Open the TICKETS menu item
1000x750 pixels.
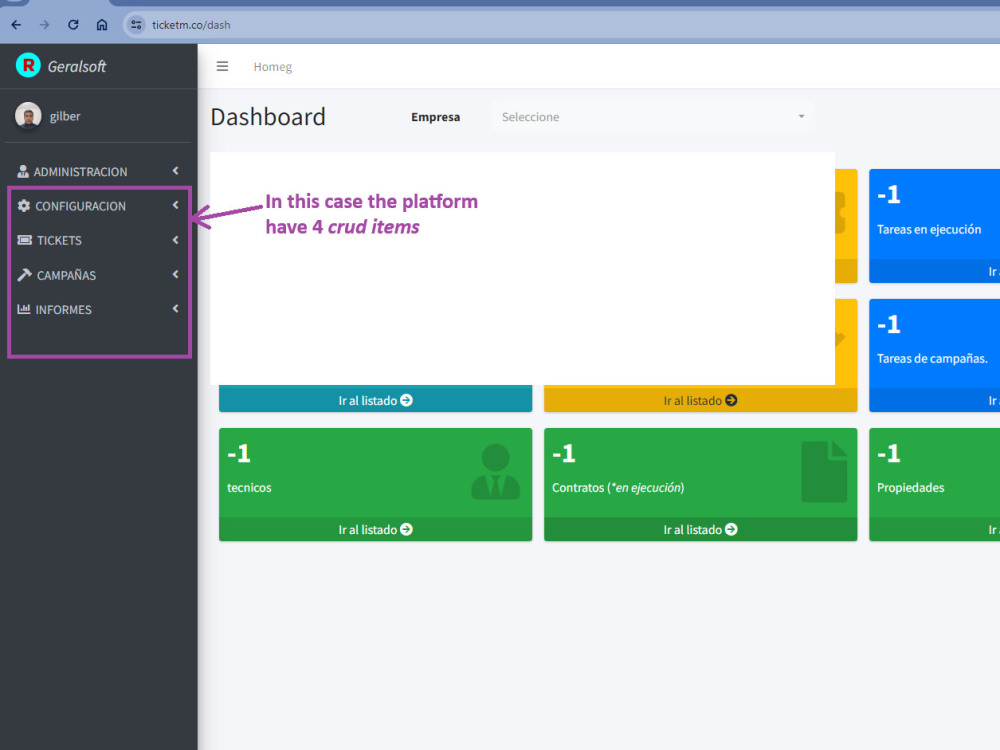click(x=98, y=240)
